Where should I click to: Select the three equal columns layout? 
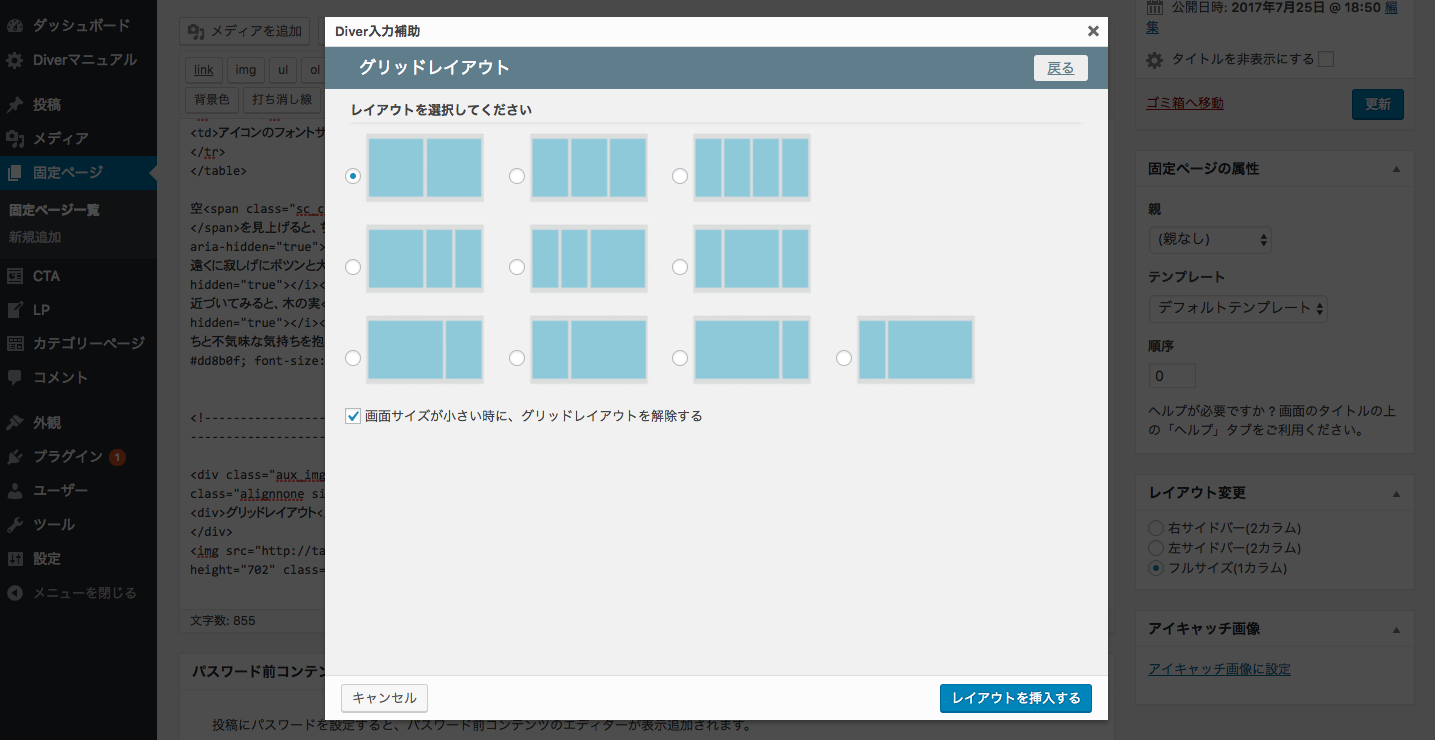point(517,176)
